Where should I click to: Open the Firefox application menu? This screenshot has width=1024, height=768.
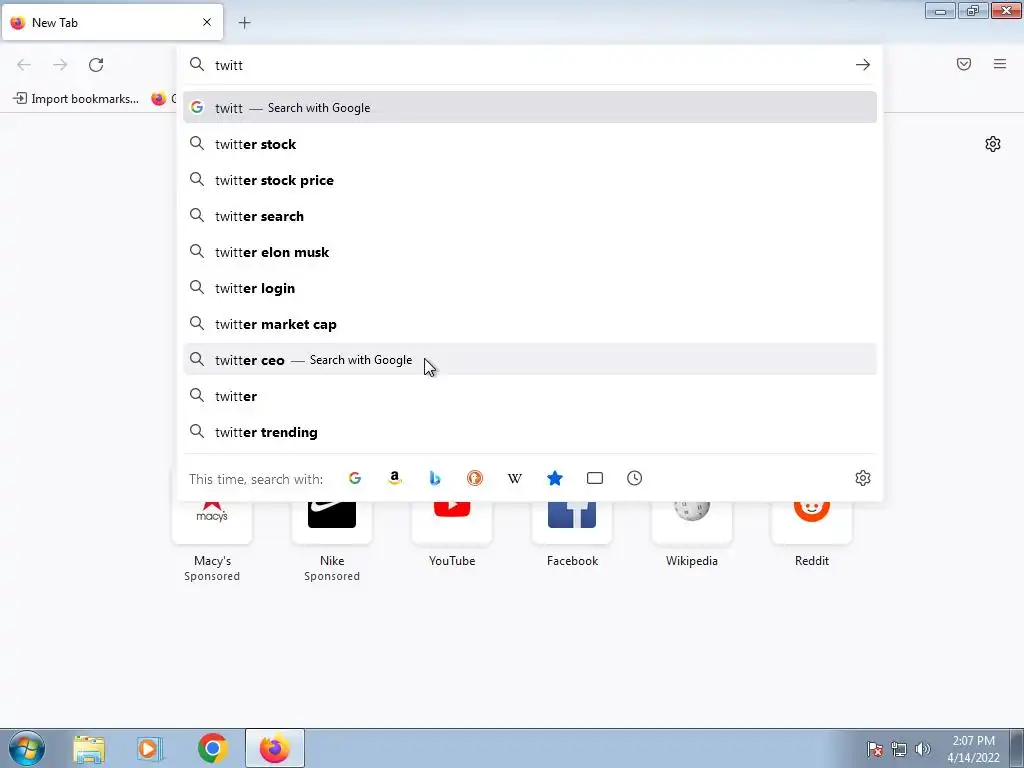point(1000,64)
